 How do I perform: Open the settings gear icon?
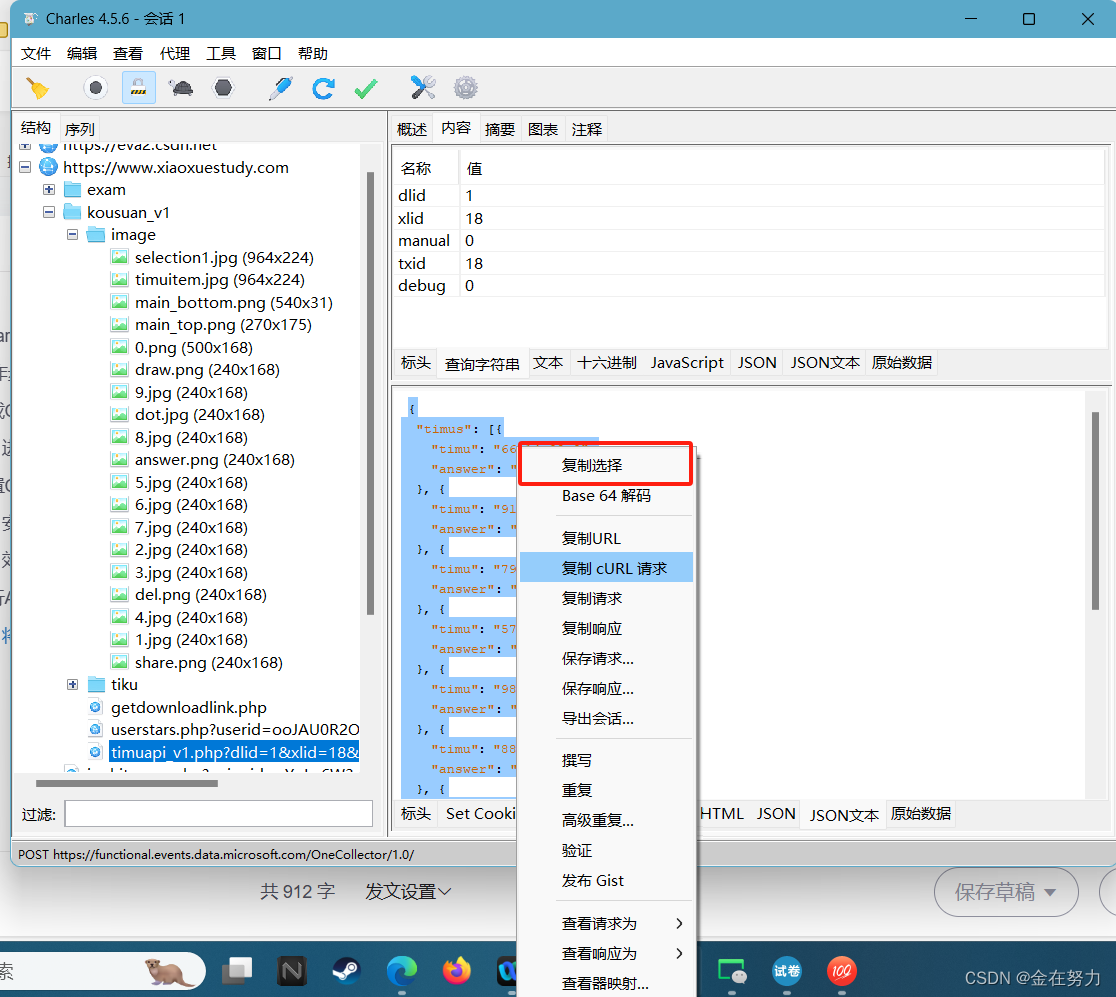(465, 88)
